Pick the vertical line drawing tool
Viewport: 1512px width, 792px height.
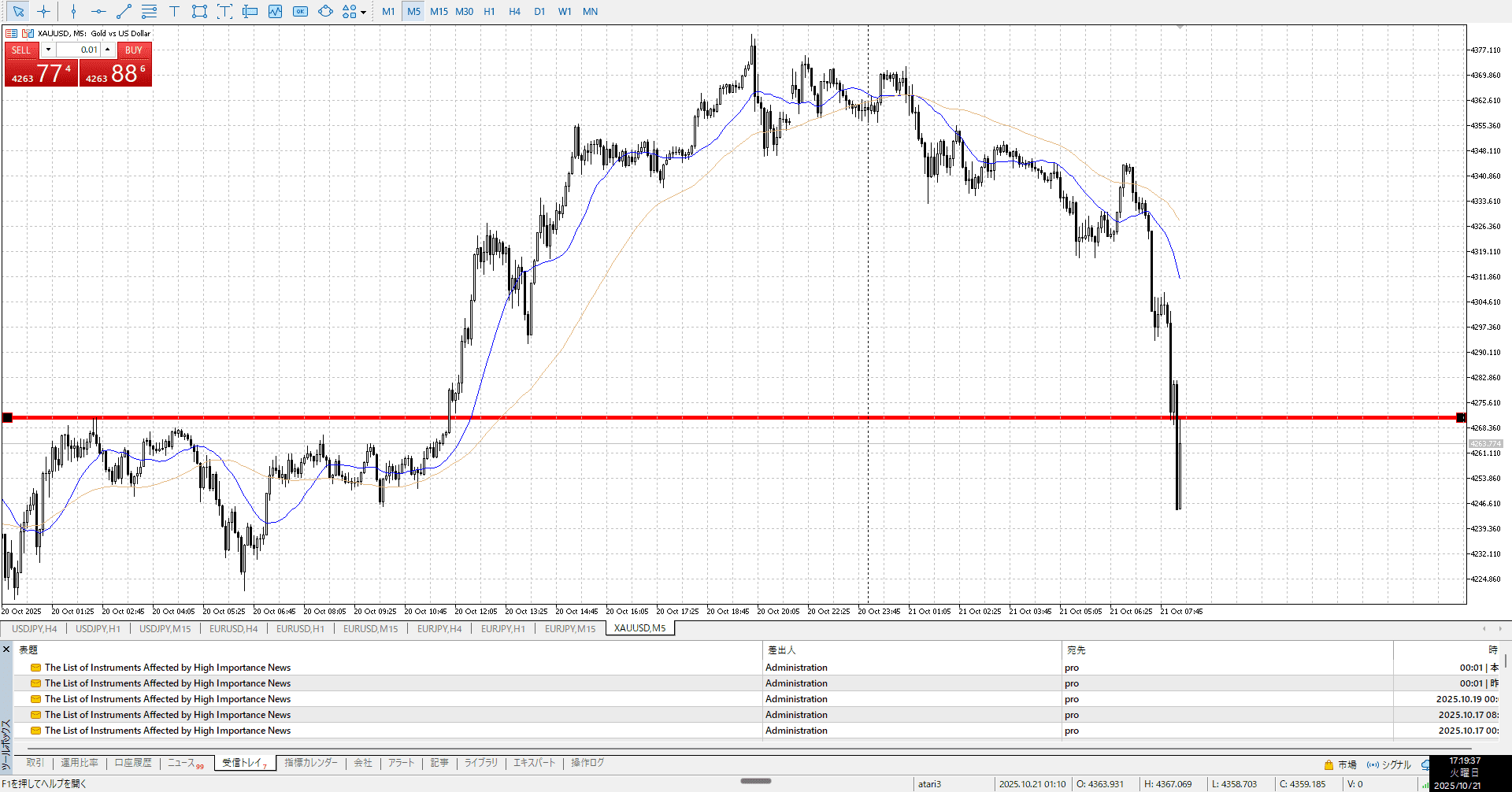coord(73,12)
